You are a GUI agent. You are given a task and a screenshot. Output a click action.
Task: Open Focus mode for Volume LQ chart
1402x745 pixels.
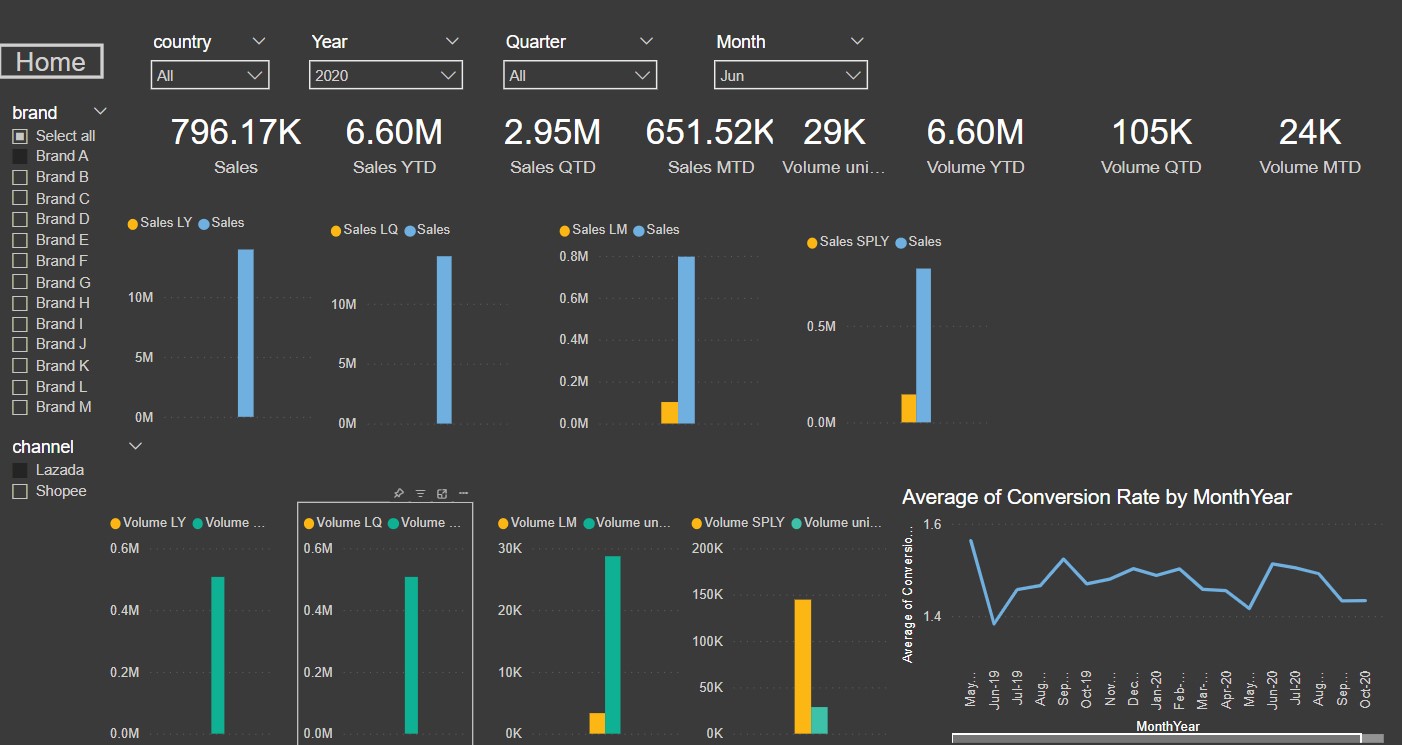(442, 493)
